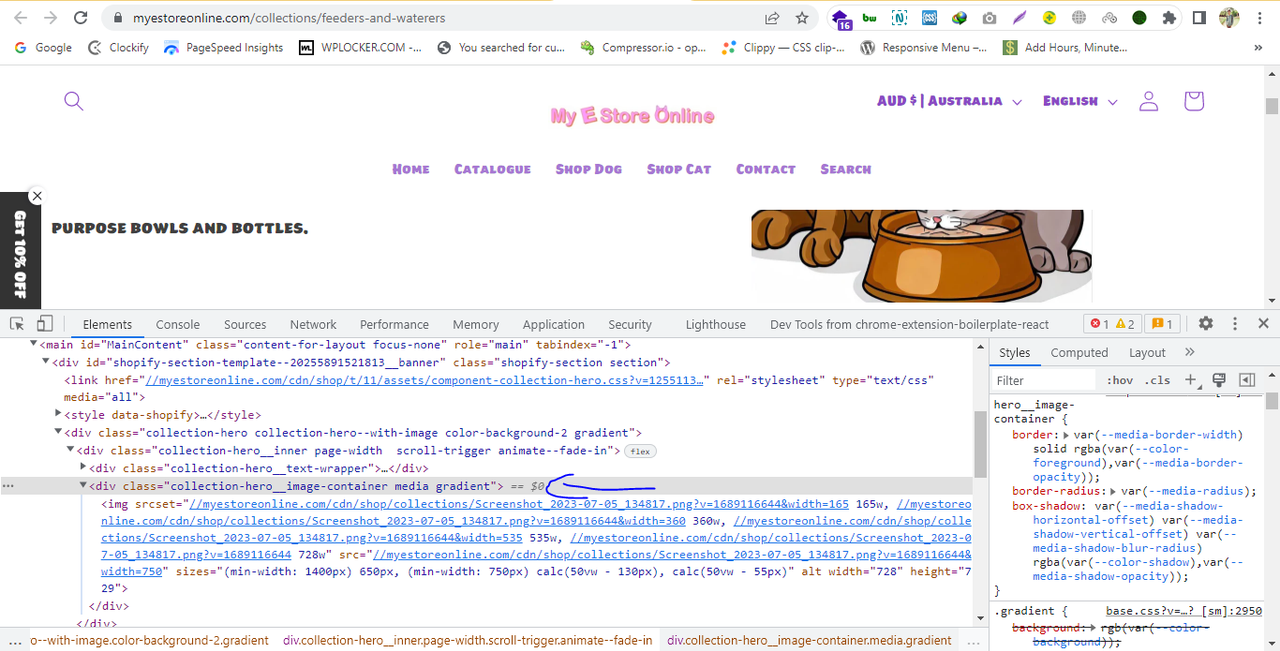Viewport: 1280px width, 651px height.
Task: Click the store search magnifier icon
Action: (x=73, y=101)
